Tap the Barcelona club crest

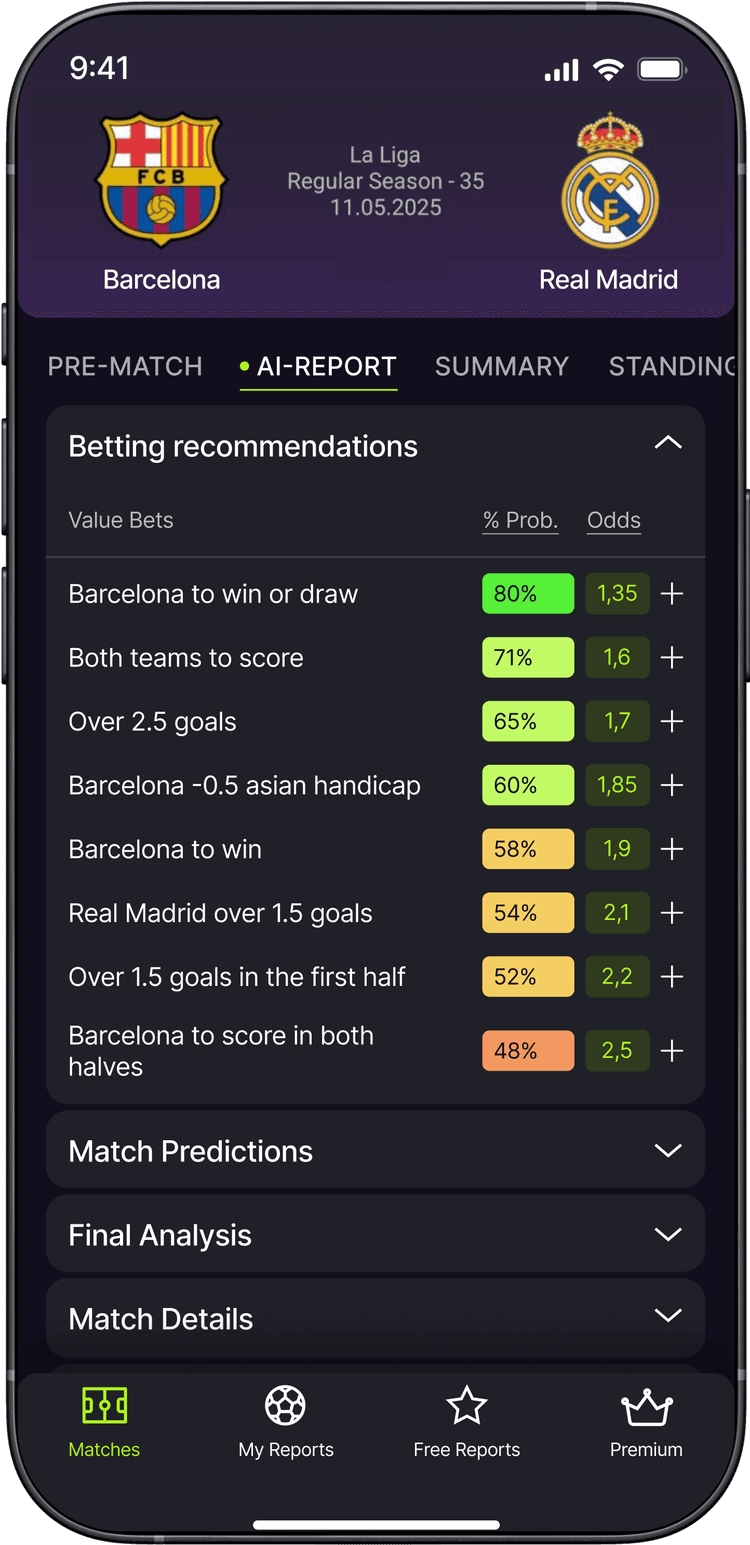(x=161, y=180)
